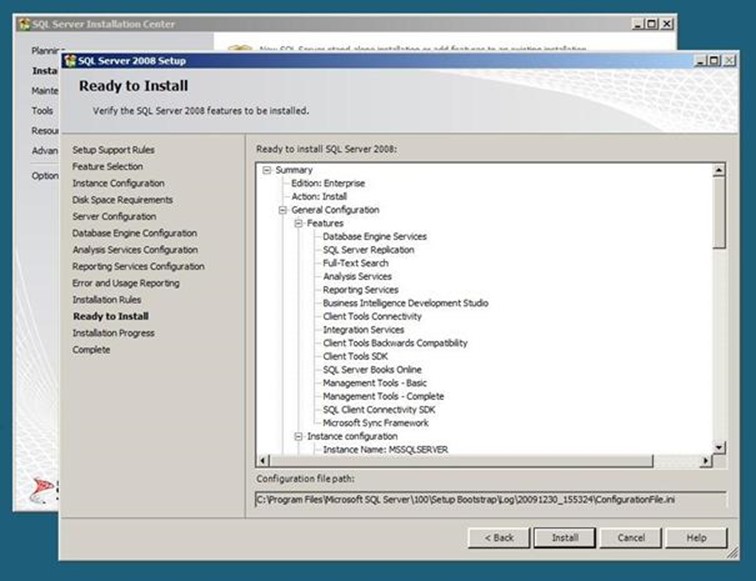Collapse the Instance configuration node
The image size is (756, 581).
click(298, 436)
